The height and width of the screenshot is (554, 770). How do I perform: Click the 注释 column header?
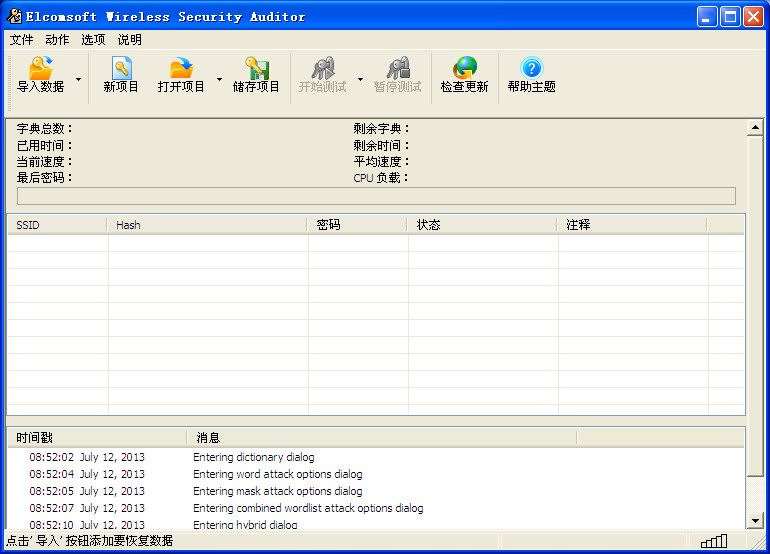632,225
